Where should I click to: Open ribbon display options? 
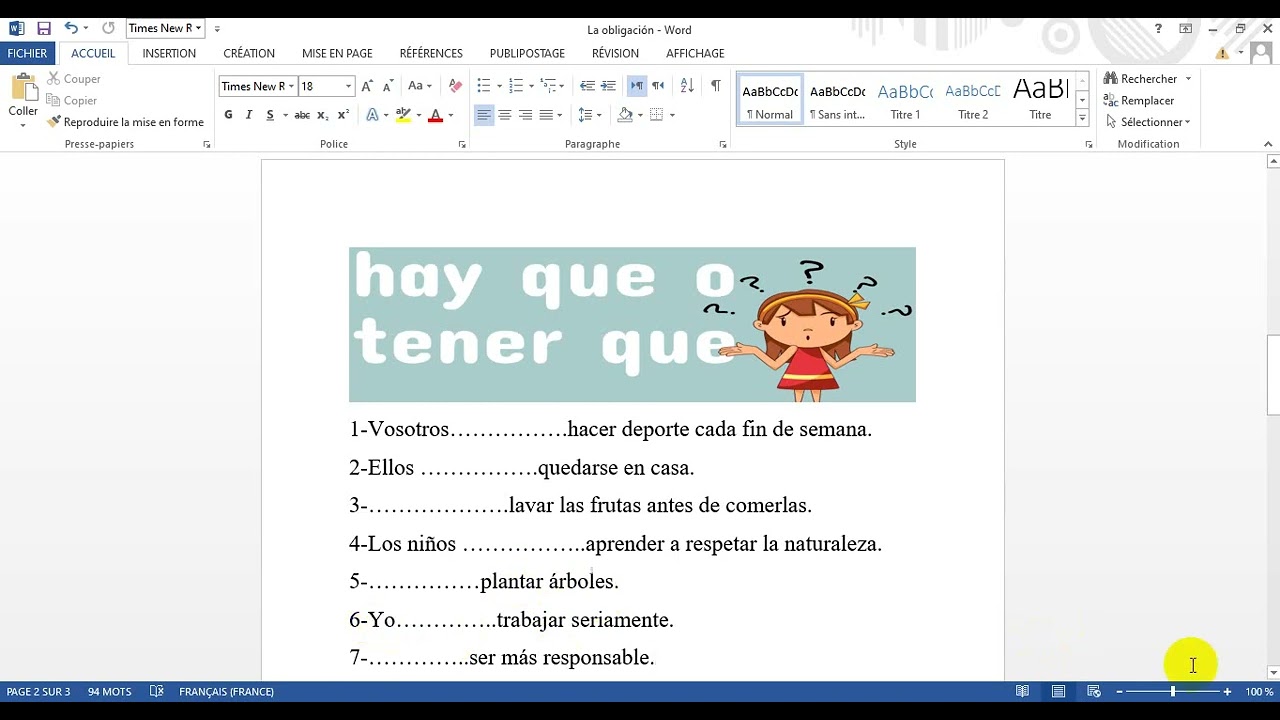pos(1185,29)
